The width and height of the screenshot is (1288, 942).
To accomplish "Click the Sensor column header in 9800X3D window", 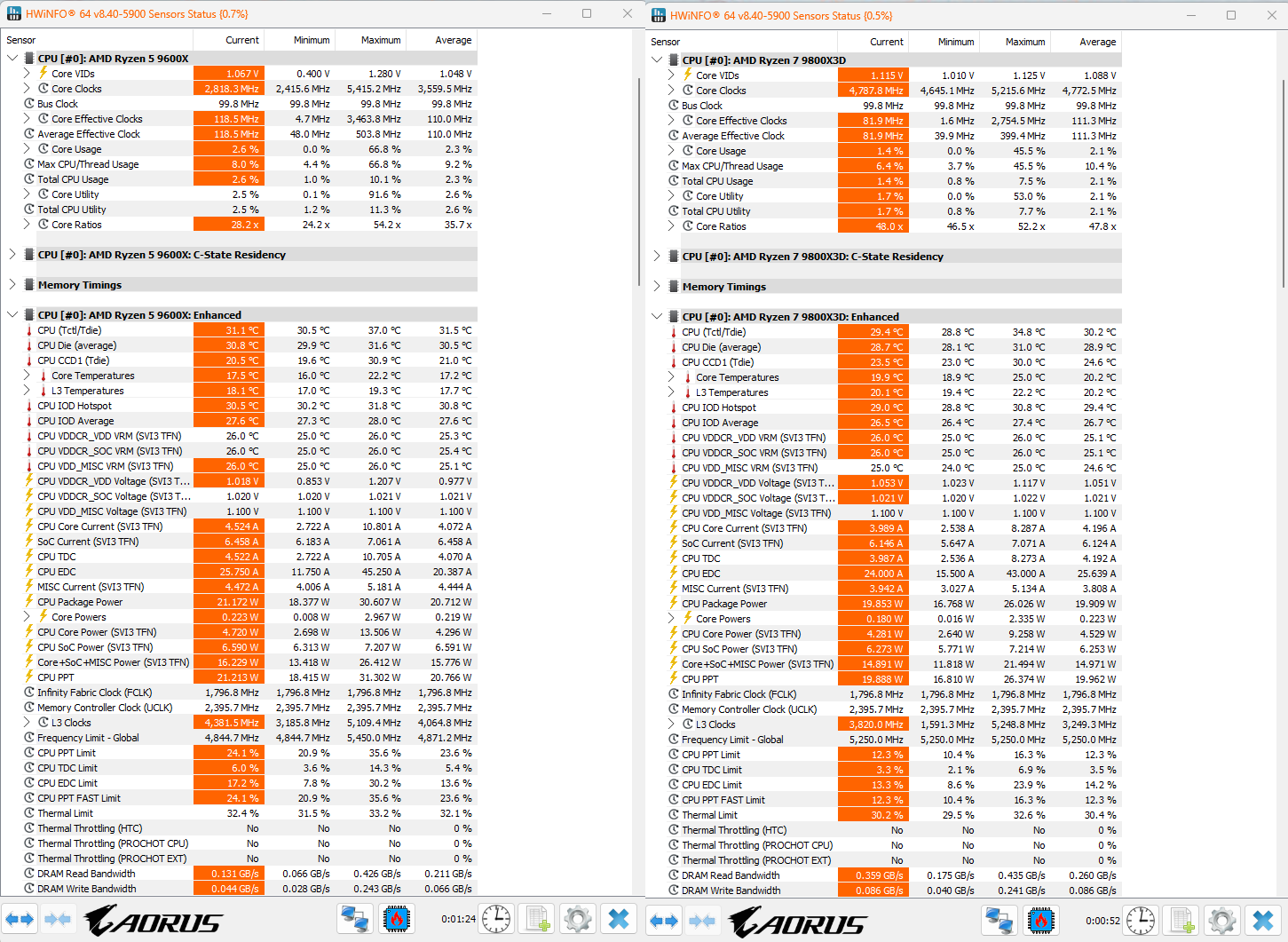I will [741, 42].
